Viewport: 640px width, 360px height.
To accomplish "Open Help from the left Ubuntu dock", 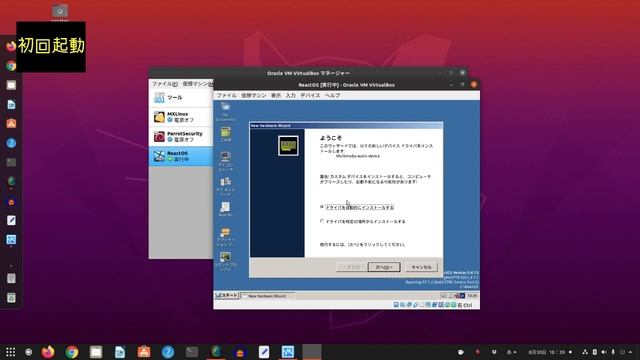I will click(11, 143).
